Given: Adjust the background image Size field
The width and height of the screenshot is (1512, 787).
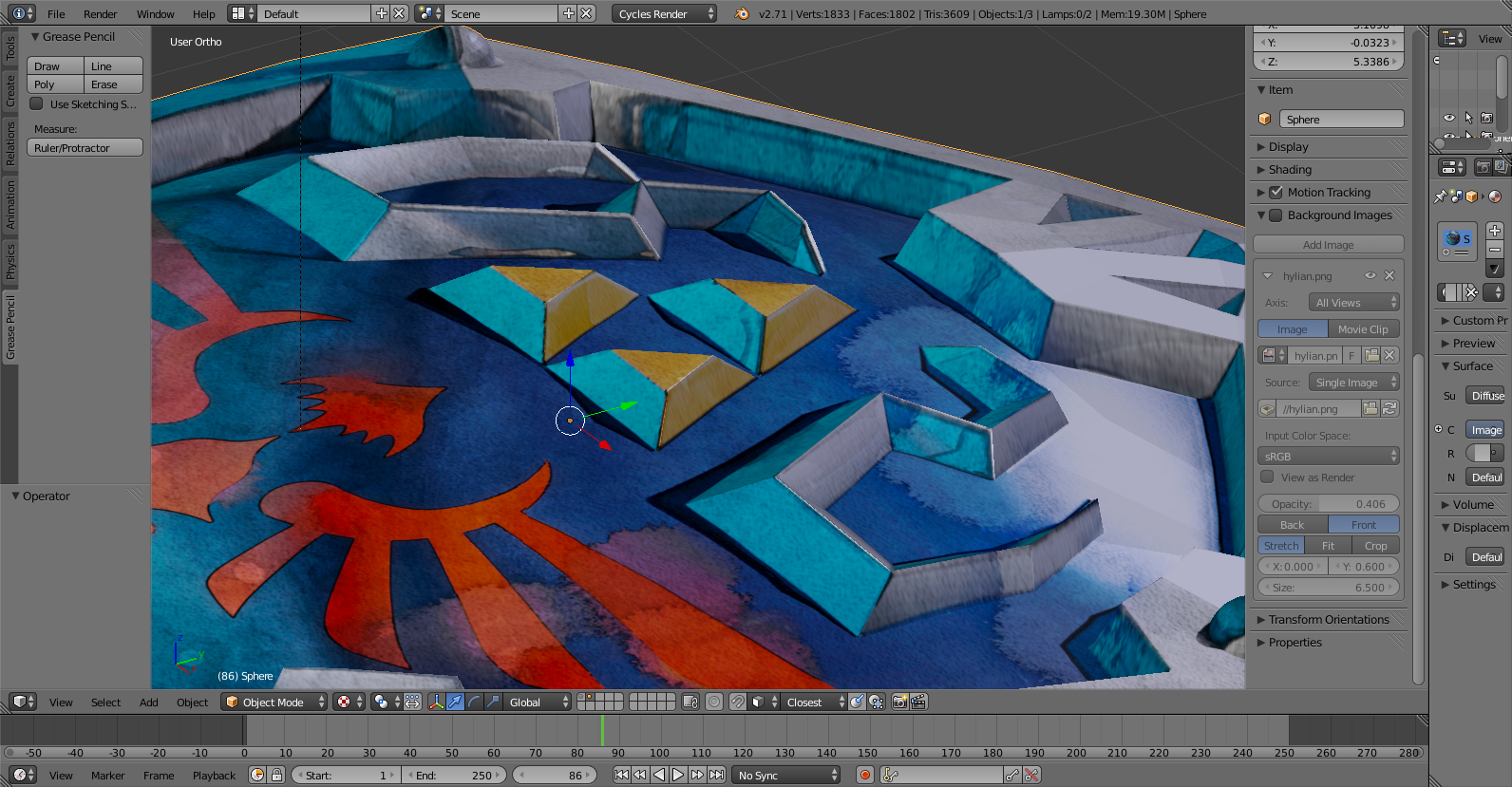Looking at the screenshot, I should (1328, 588).
